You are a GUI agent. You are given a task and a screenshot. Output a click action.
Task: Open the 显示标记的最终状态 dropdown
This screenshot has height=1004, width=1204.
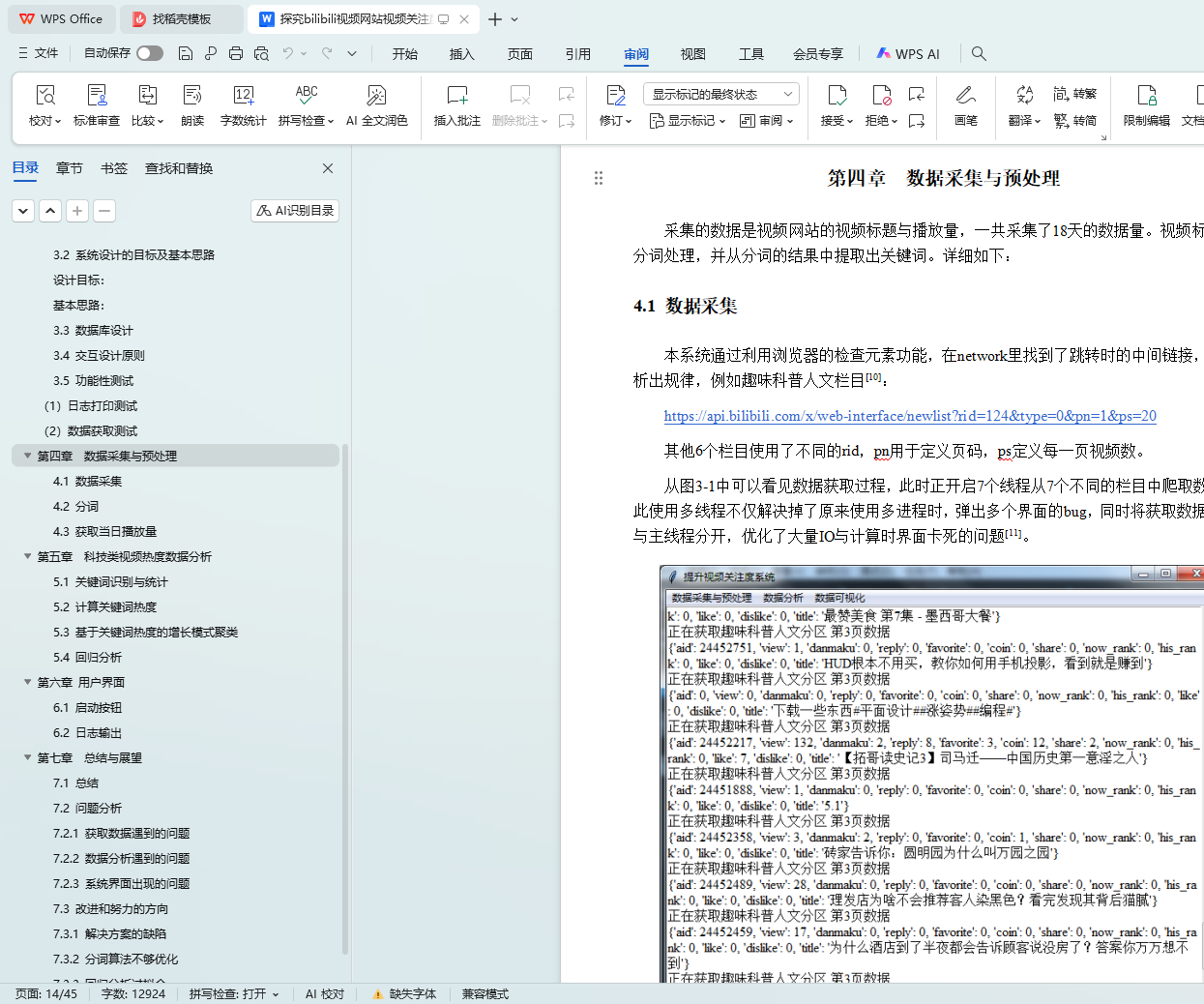720,94
